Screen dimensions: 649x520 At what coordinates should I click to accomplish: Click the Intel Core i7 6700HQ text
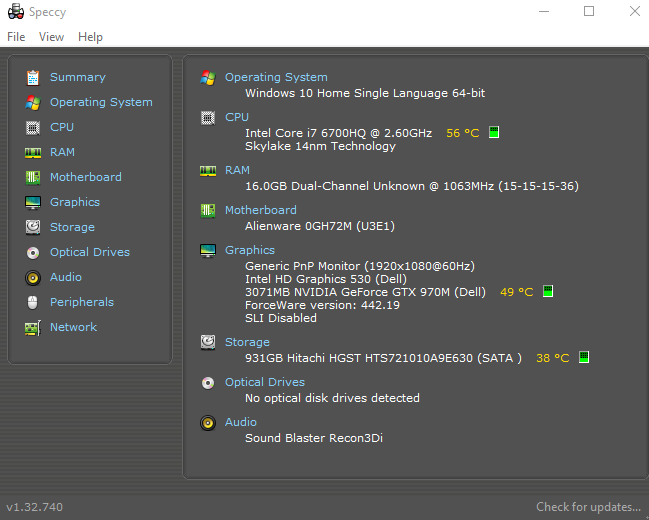(x=339, y=133)
